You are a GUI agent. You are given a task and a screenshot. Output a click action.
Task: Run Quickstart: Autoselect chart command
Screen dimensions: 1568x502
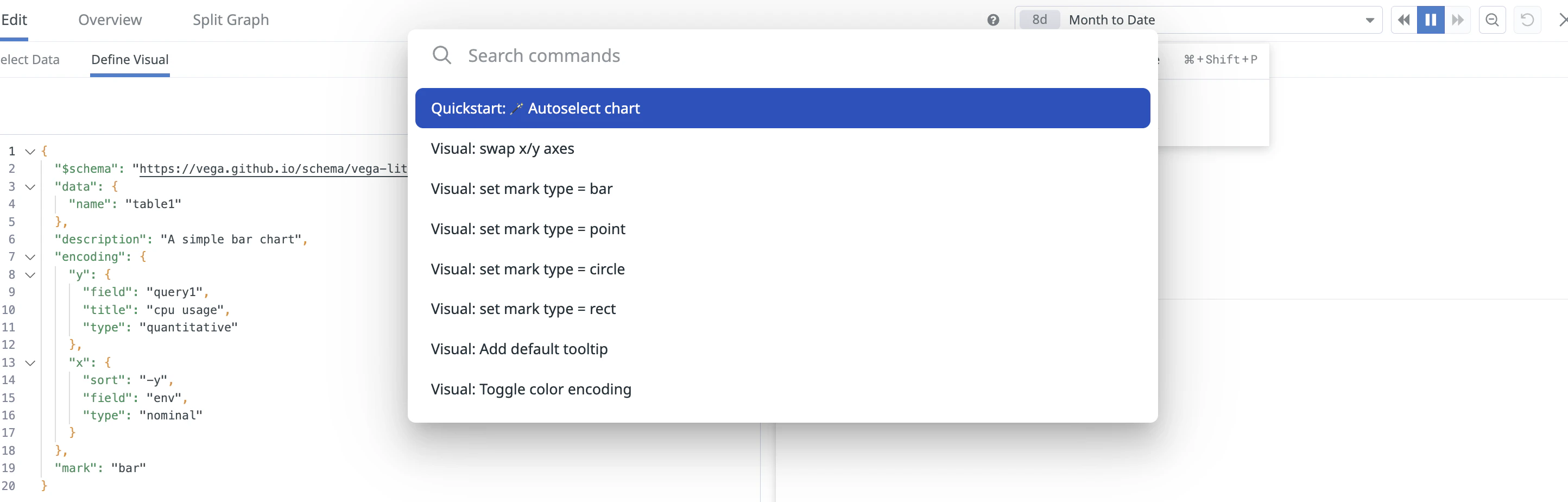[x=782, y=108]
